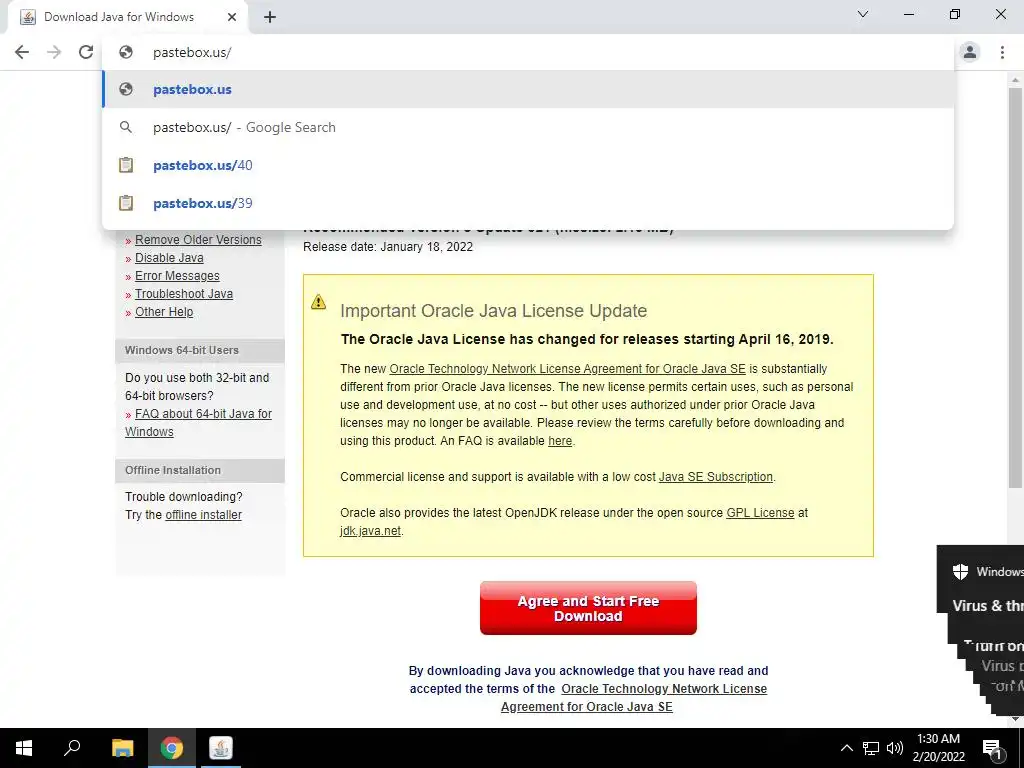1024x768 pixels.
Task: Open a new tab with the plus button
Action: pyautogui.click(x=270, y=17)
